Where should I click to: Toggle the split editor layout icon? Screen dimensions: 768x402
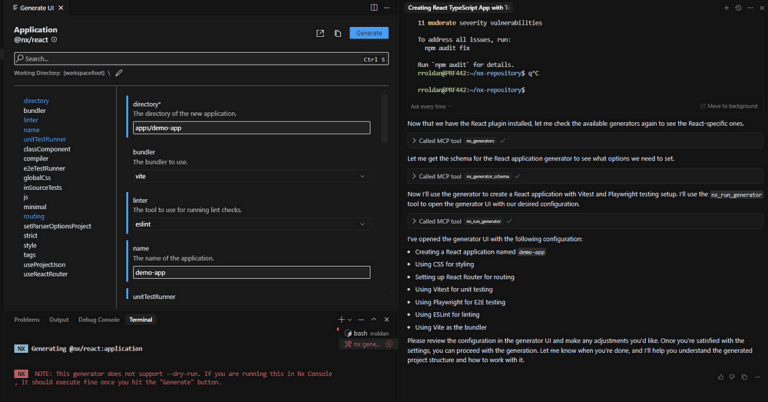click(374, 7)
